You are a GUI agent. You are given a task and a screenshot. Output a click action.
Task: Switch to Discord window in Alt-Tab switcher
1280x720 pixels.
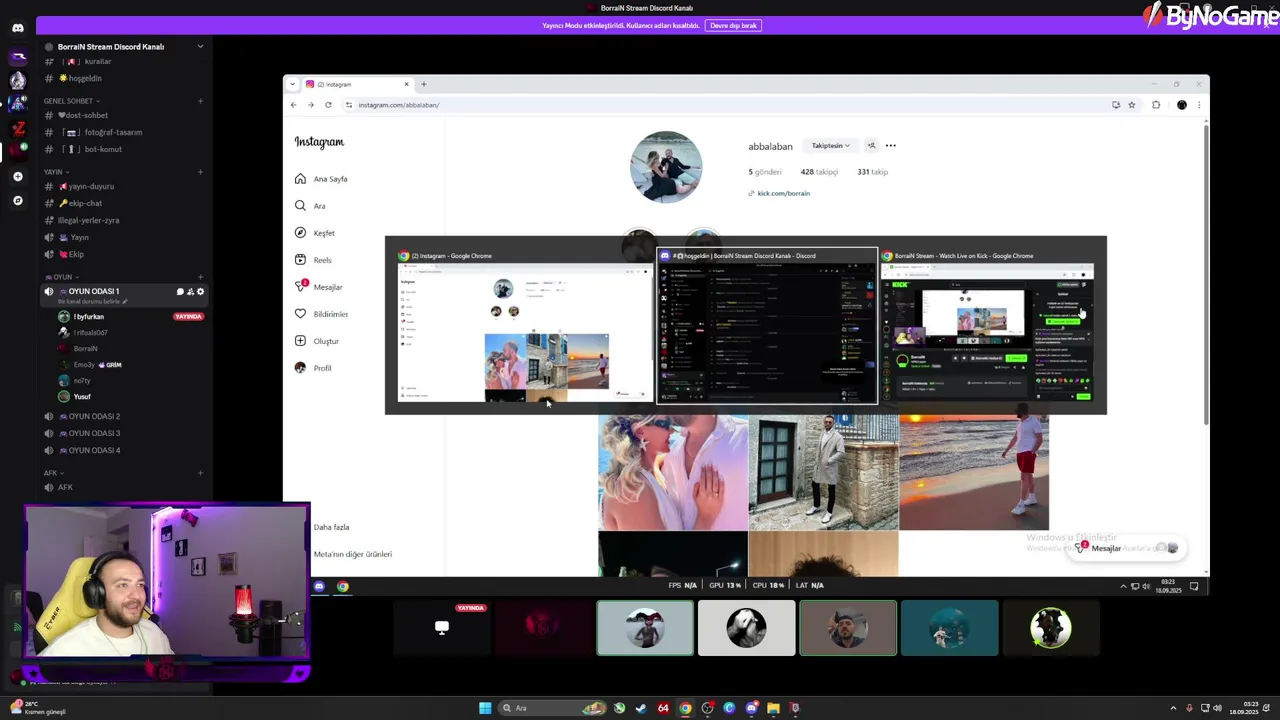coord(767,326)
